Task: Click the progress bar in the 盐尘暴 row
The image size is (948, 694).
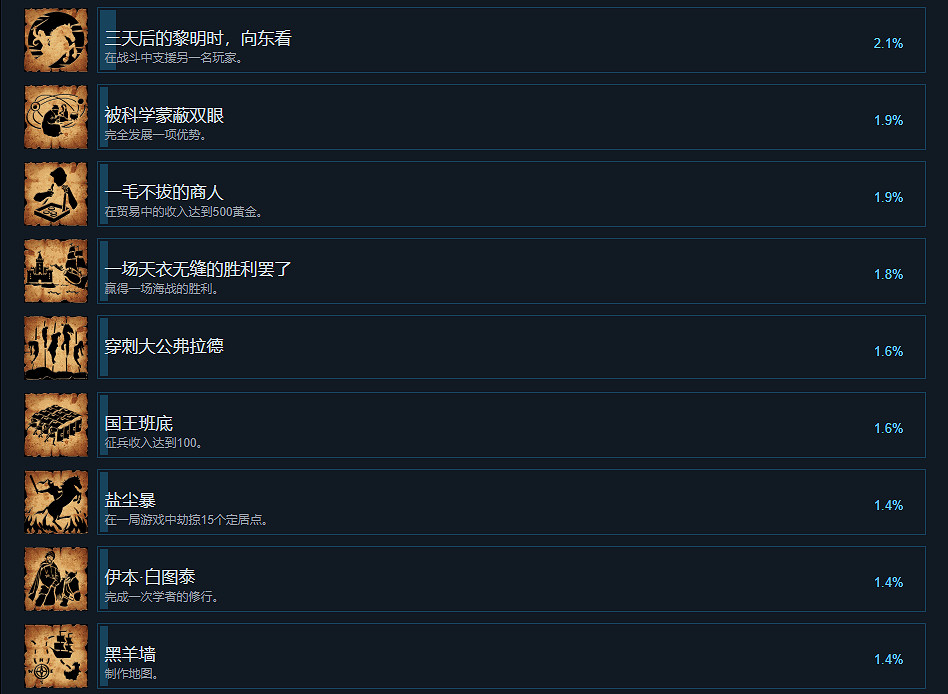Action: click(104, 502)
